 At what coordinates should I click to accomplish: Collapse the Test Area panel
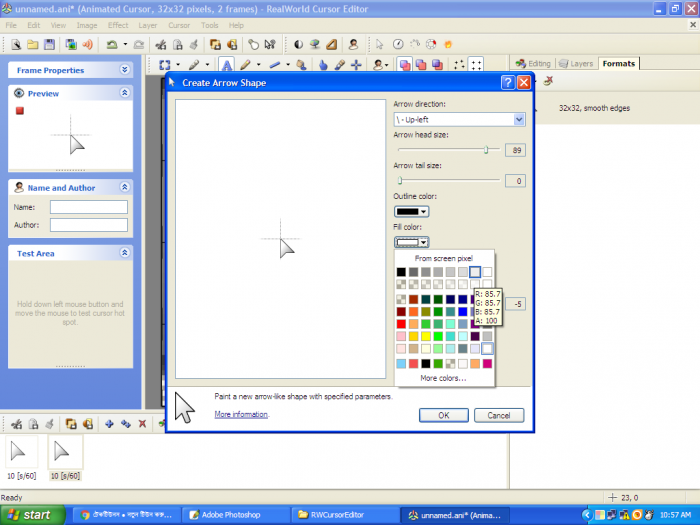tap(125, 253)
